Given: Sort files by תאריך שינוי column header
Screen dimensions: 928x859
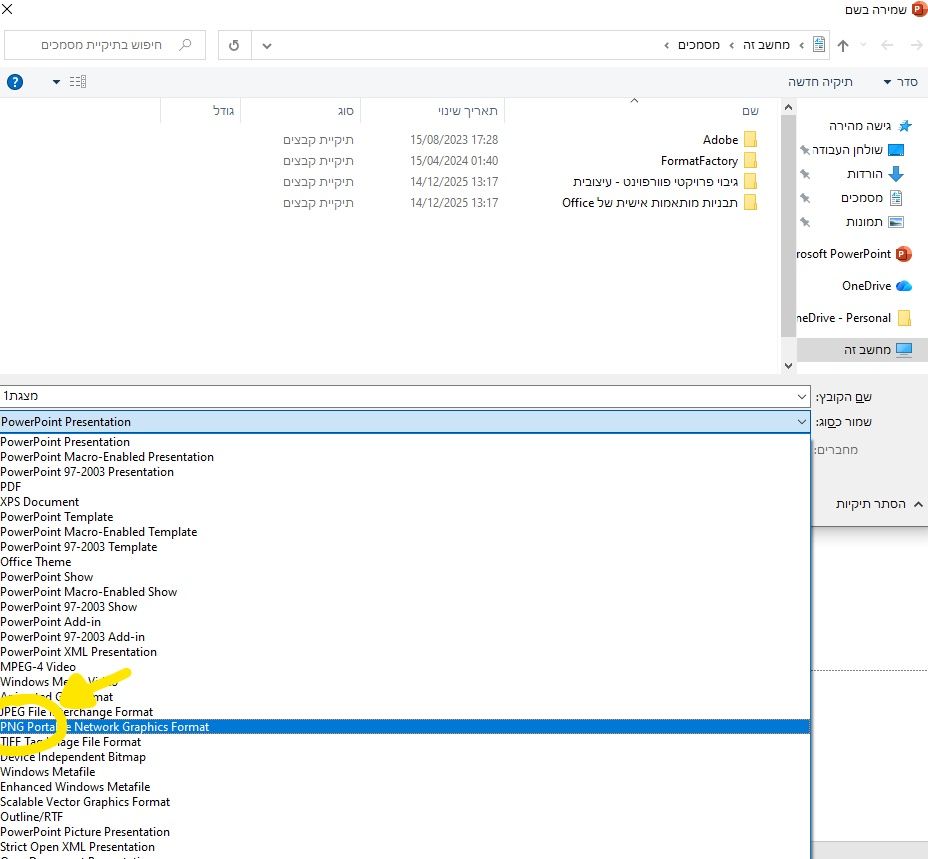Looking at the screenshot, I should 468,110.
